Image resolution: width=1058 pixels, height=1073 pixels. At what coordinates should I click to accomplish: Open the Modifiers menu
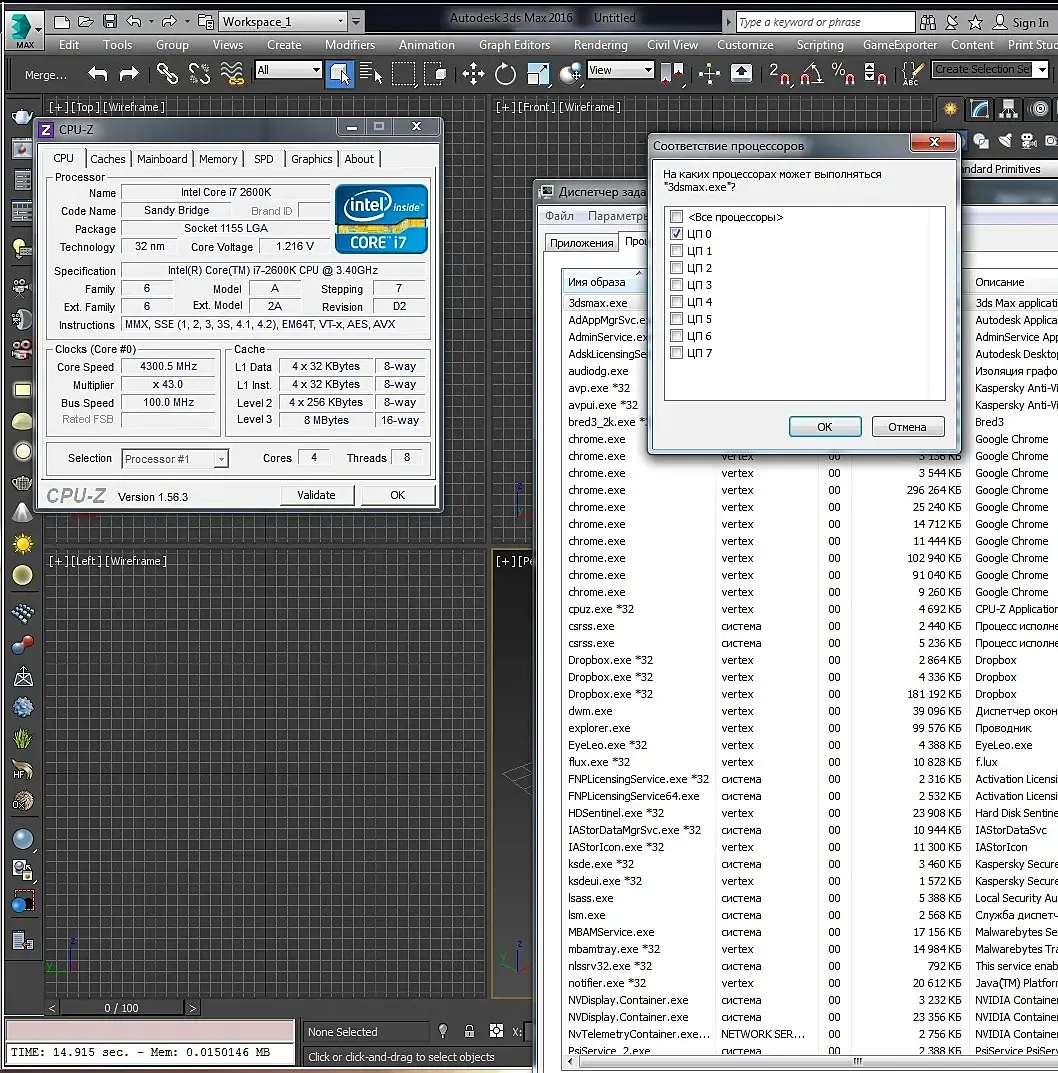tap(350, 44)
